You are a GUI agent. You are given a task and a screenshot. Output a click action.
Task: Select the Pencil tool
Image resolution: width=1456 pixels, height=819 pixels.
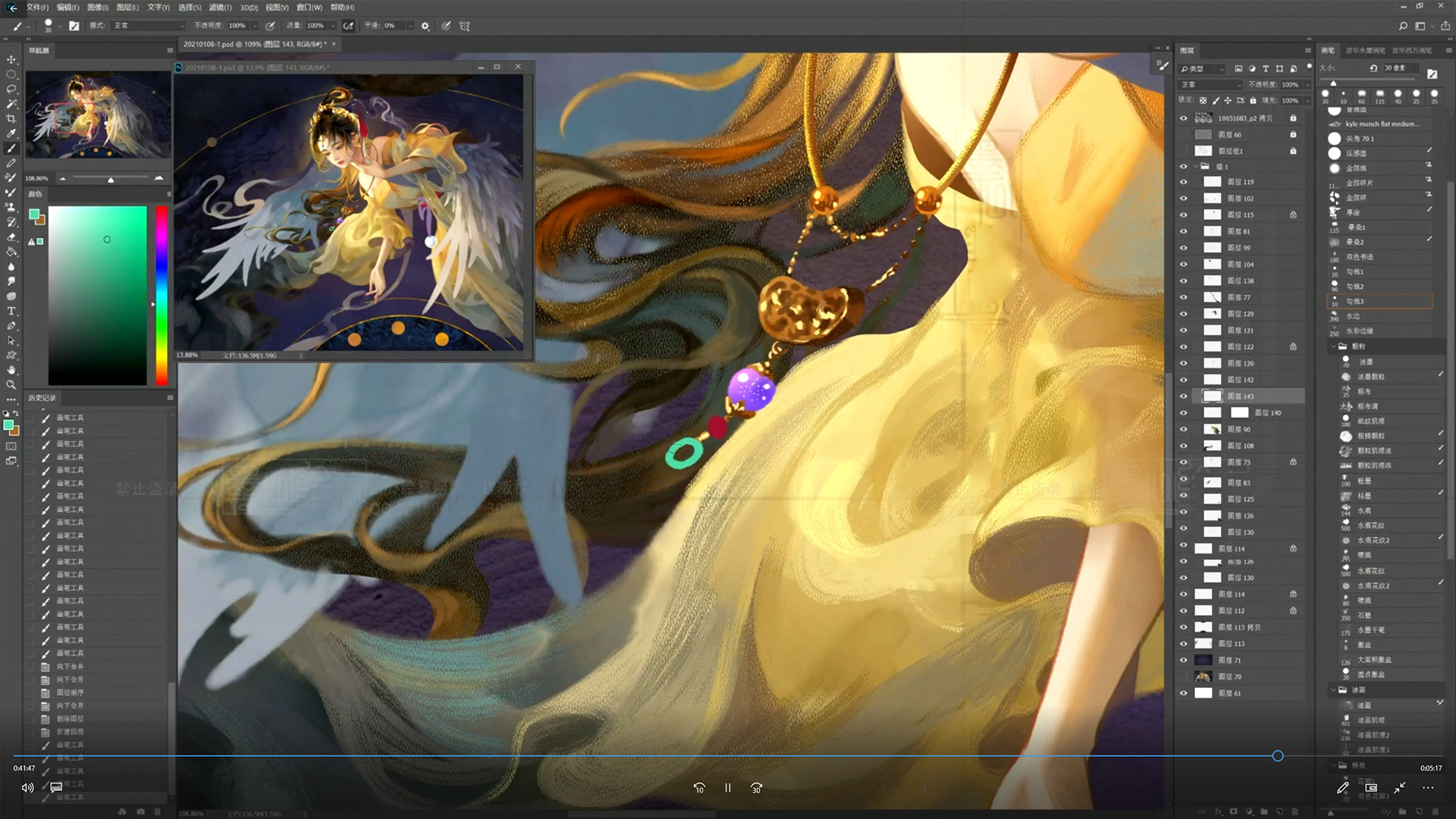pos(11,163)
